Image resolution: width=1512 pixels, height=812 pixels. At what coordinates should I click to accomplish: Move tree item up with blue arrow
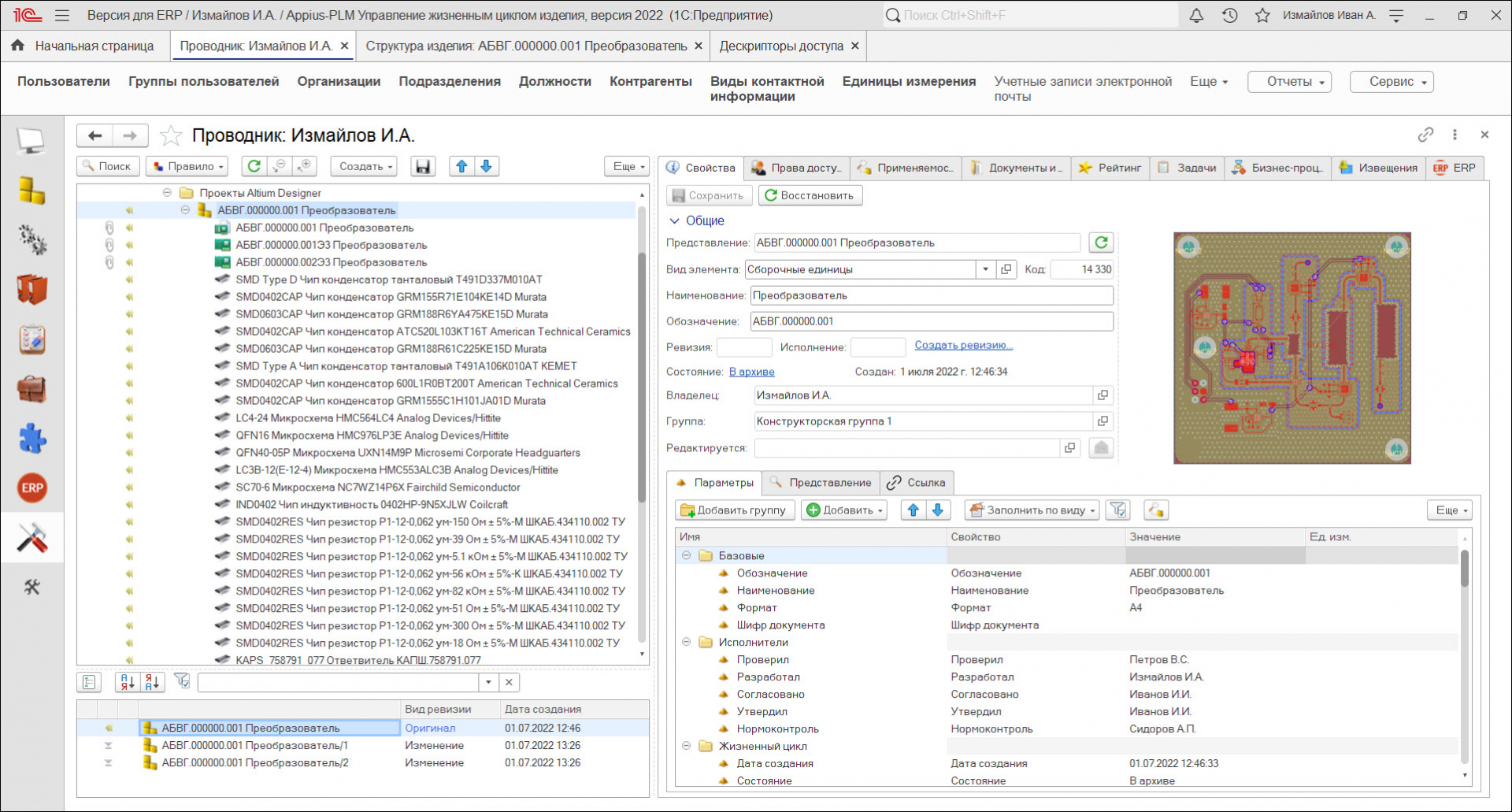coord(461,166)
